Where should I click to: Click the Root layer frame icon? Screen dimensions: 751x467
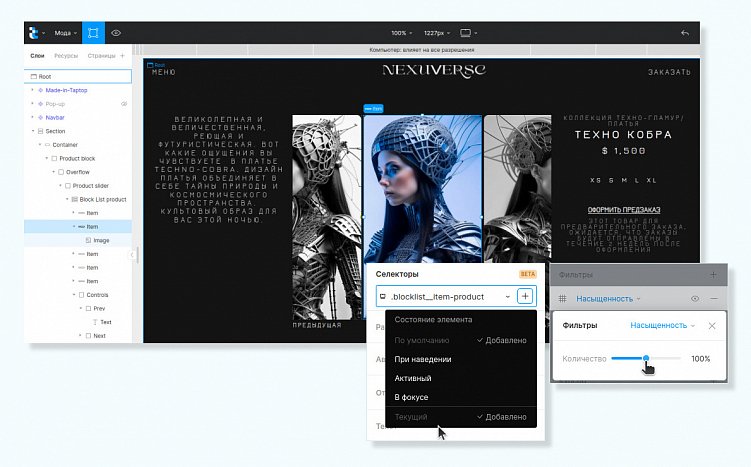coord(34,77)
